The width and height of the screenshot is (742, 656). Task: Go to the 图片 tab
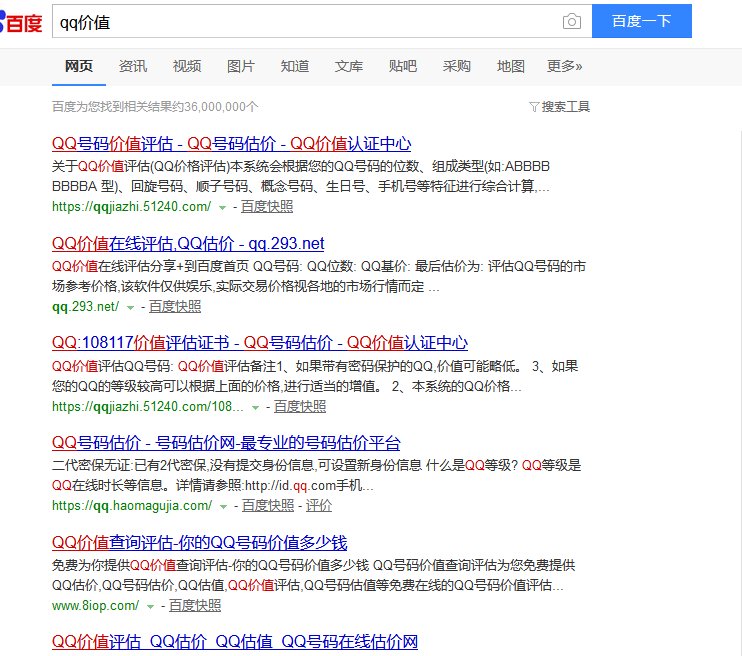[x=241, y=66]
